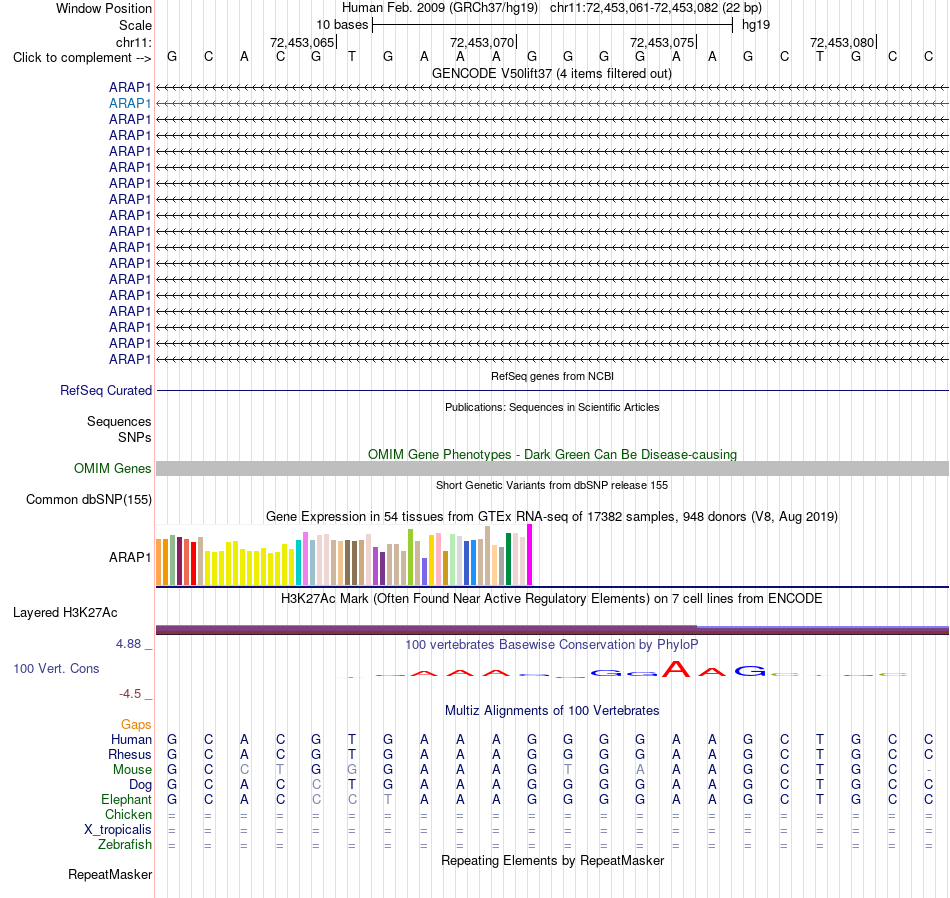The height and width of the screenshot is (898, 950).
Task: Click the Human Feb. 2009 (GRCh37/hg19) title
Action: [x=440, y=8]
